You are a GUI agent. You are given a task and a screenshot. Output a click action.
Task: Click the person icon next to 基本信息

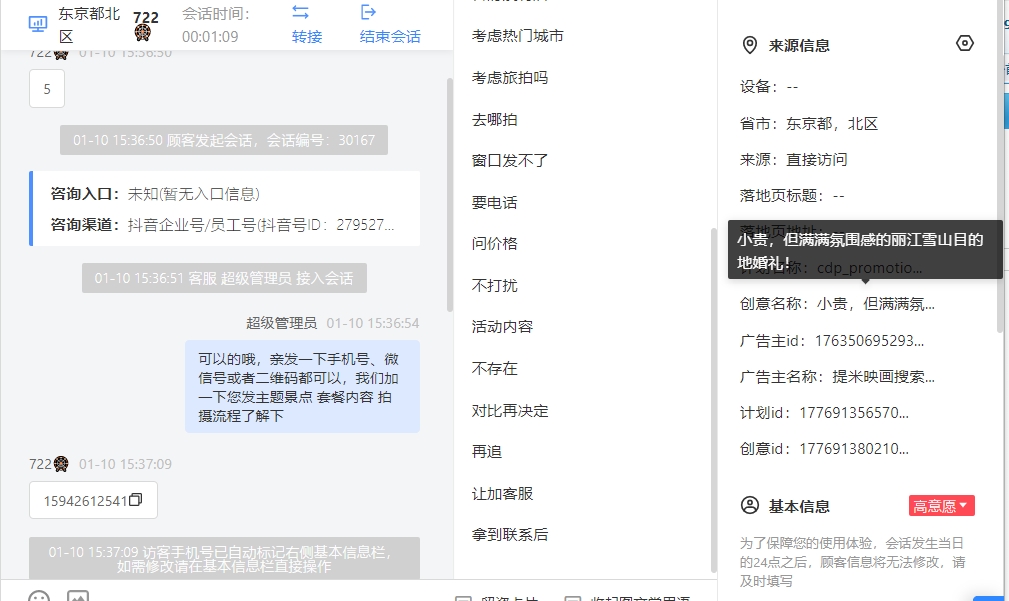(x=750, y=505)
